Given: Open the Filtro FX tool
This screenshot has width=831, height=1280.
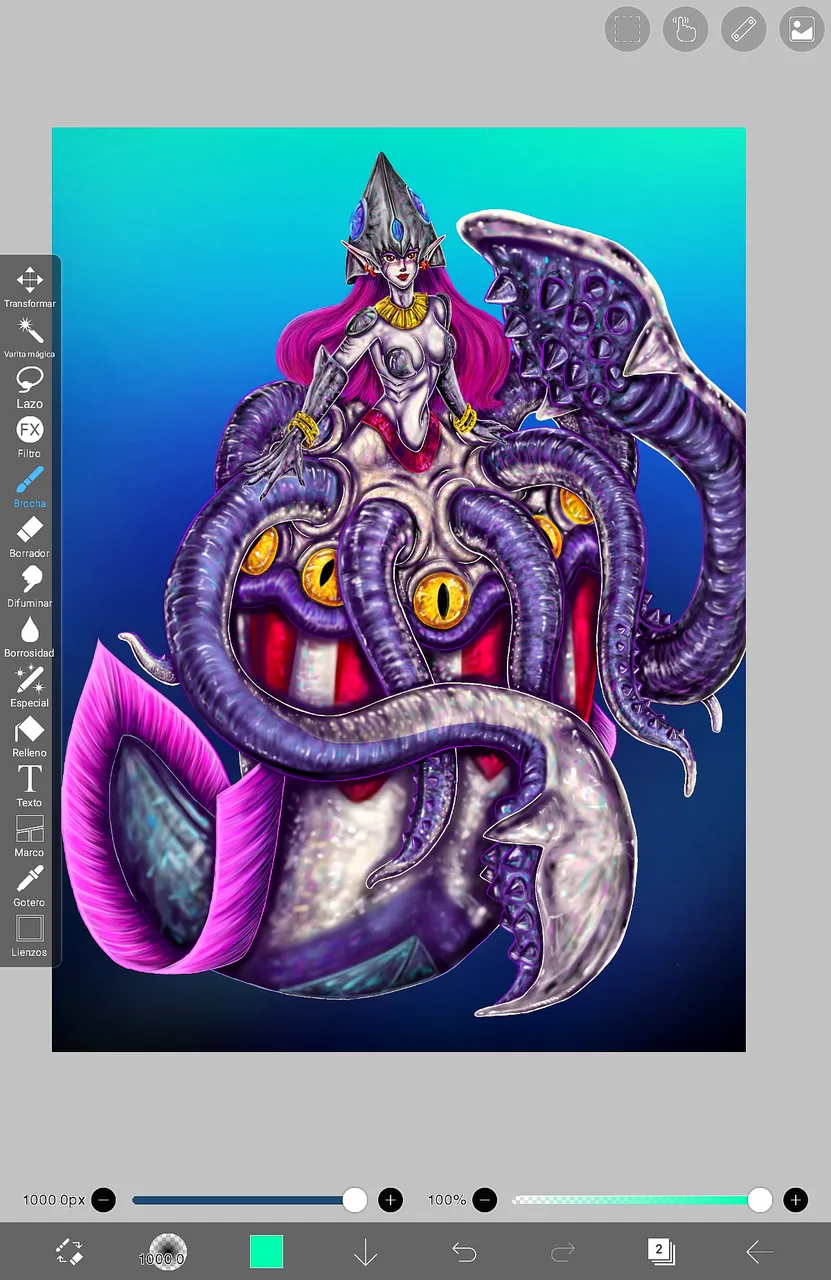Looking at the screenshot, I should point(29,436).
